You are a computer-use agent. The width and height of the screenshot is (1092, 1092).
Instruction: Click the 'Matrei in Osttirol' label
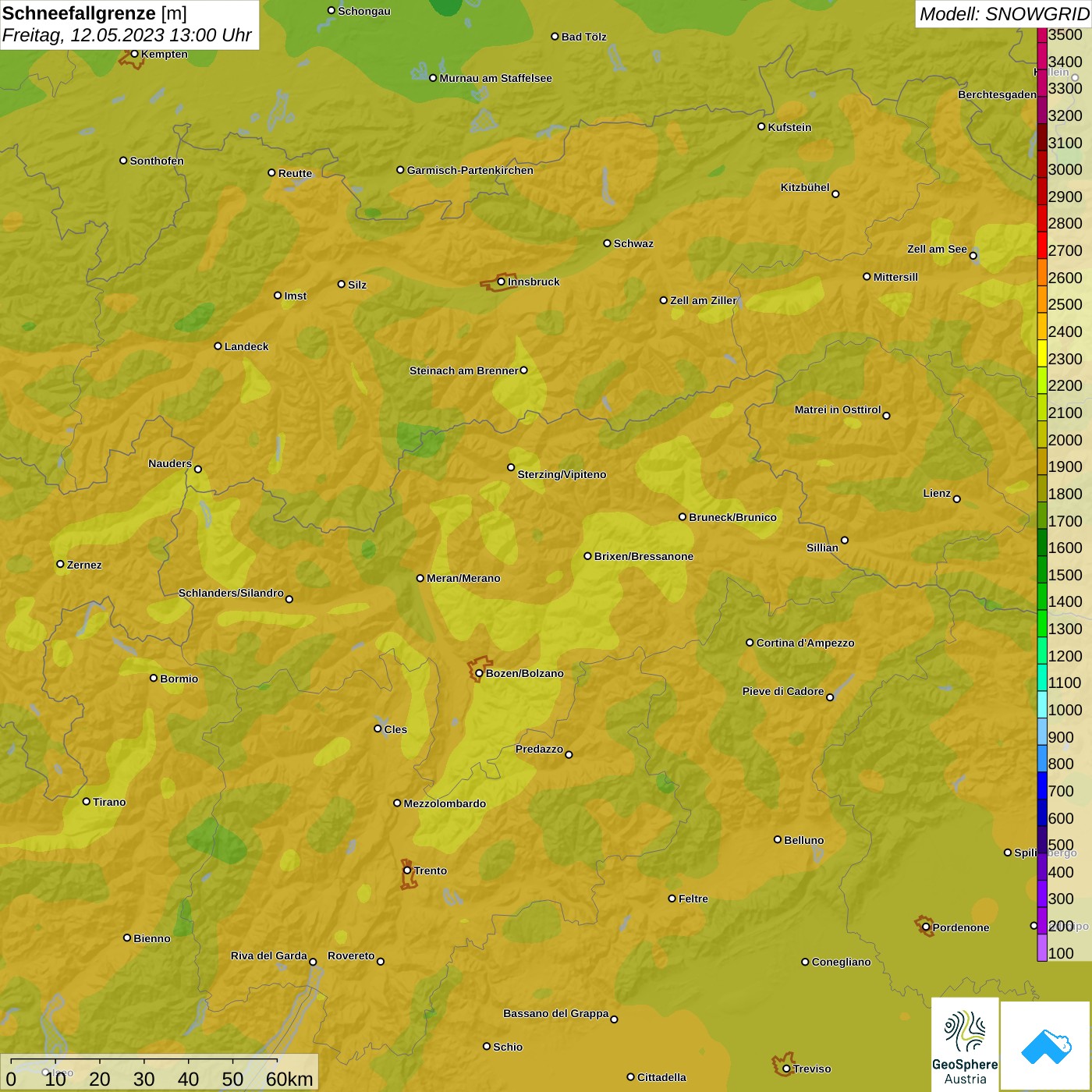click(x=838, y=409)
